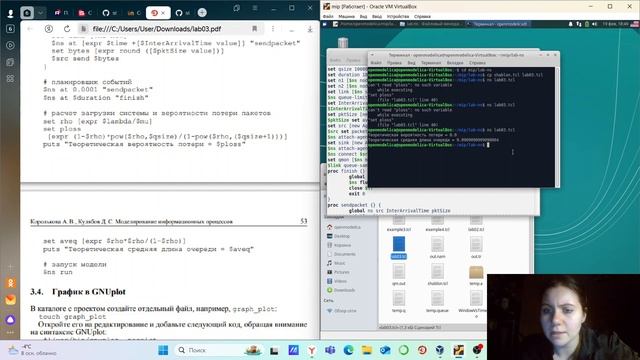Select the out.tr file
This screenshot has width=640, height=360.
[x=476, y=247]
